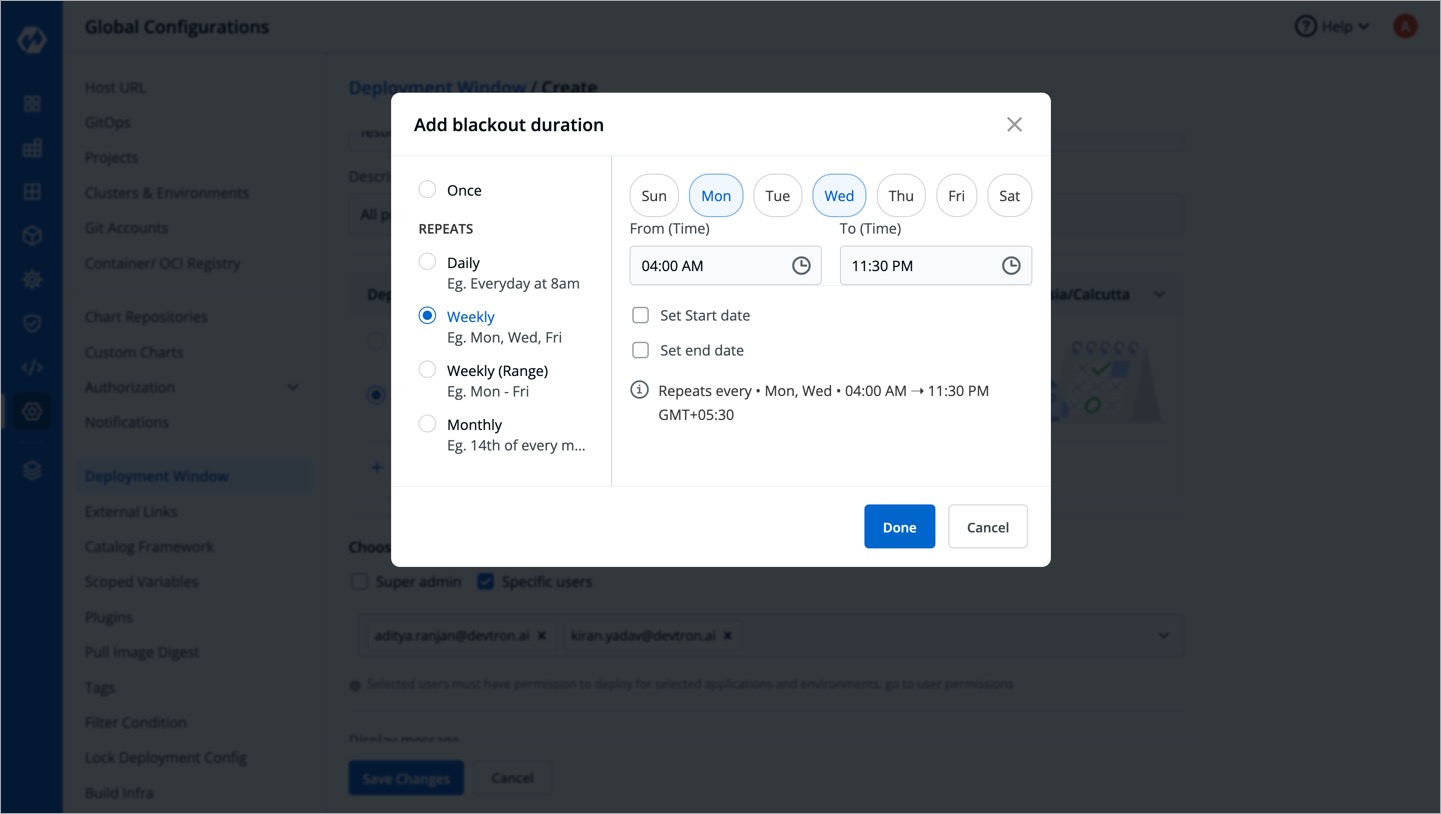Click the user avatar icon
Screen dimensions: 1441x814
coord(1405,27)
